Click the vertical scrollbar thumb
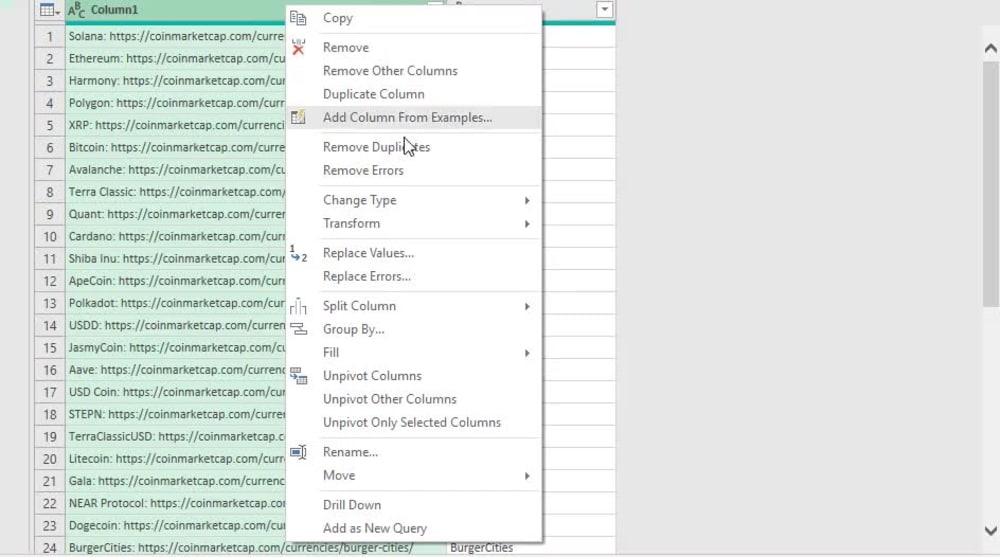Viewport: 1000px width, 557px height. (990, 185)
